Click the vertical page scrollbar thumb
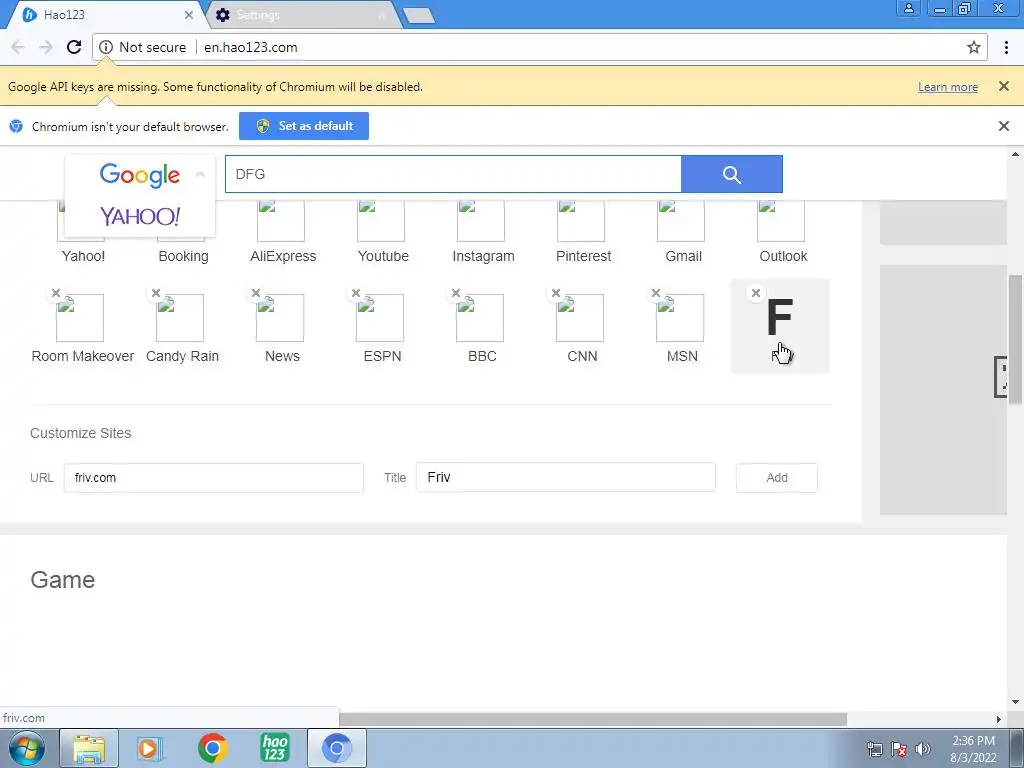Image resolution: width=1024 pixels, height=768 pixels. (x=1015, y=340)
